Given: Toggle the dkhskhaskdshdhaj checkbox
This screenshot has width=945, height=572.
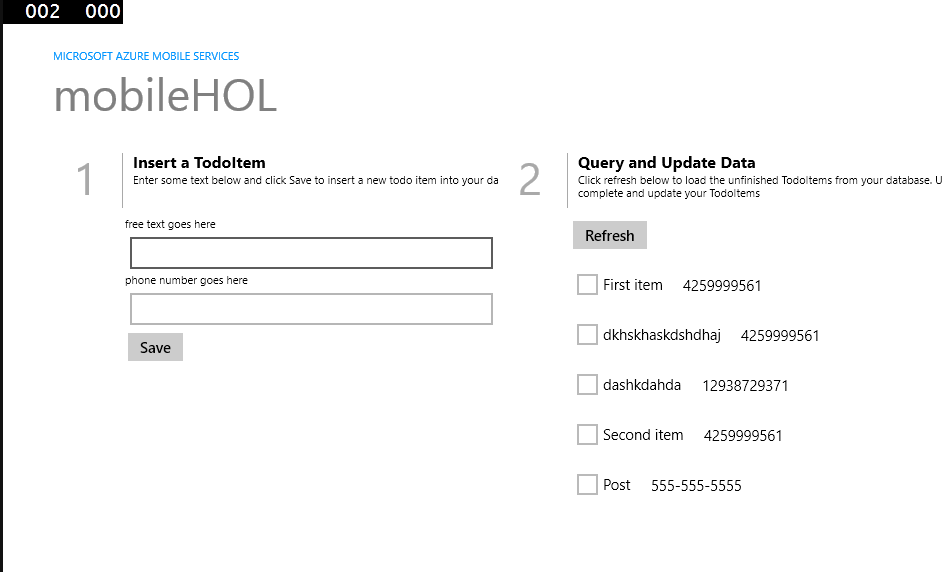Looking at the screenshot, I should click(587, 335).
